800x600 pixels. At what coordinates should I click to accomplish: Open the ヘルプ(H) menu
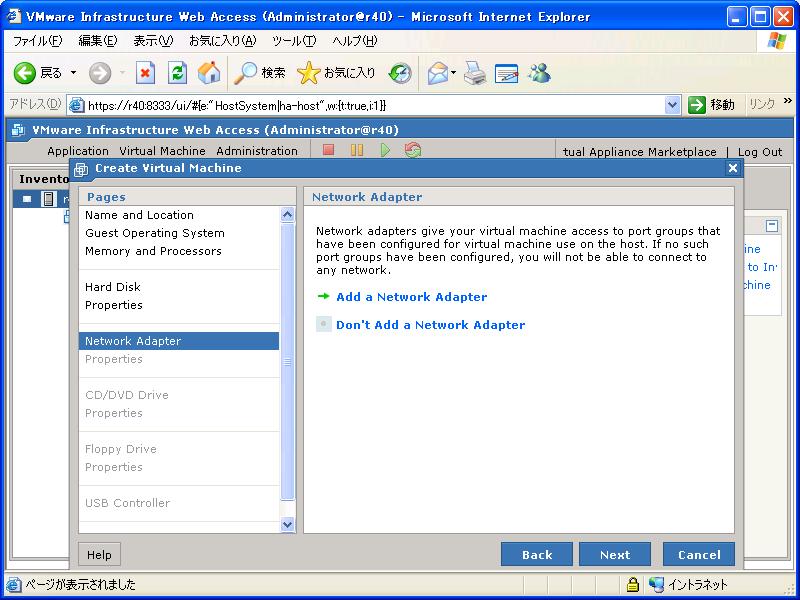coord(355,41)
